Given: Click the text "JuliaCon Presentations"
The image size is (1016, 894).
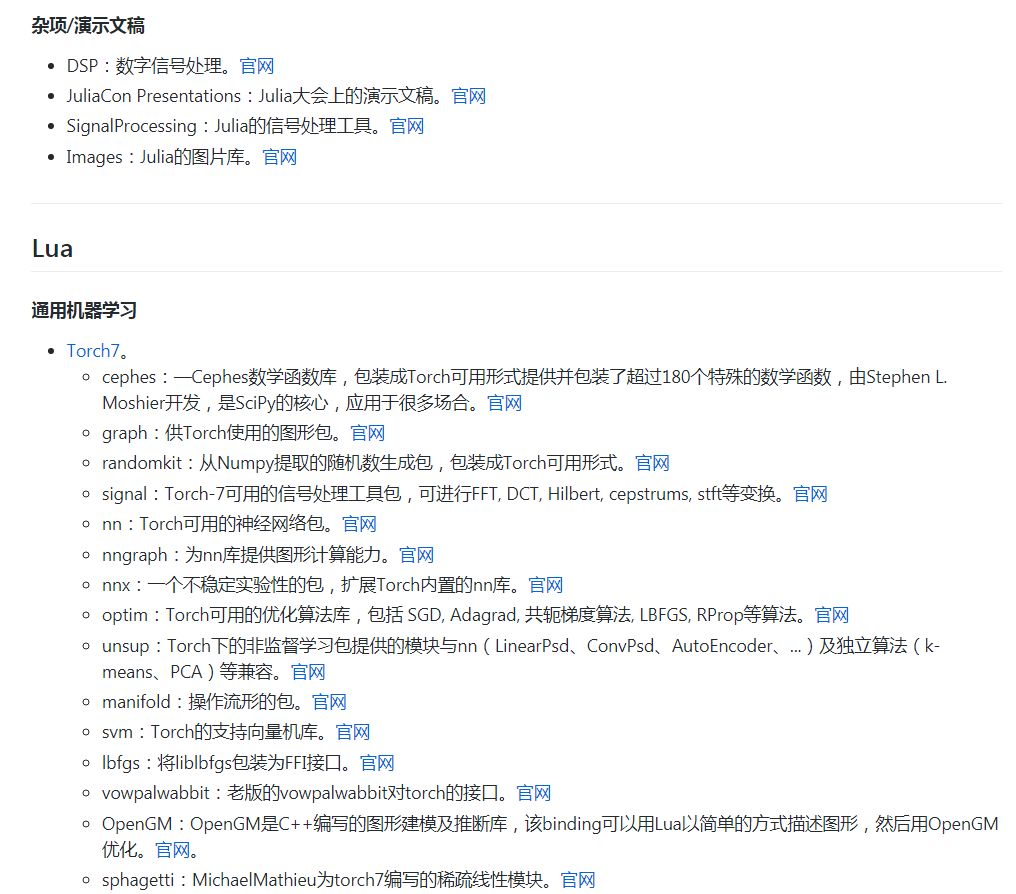Looking at the screenshot, I should coord(154,96).
